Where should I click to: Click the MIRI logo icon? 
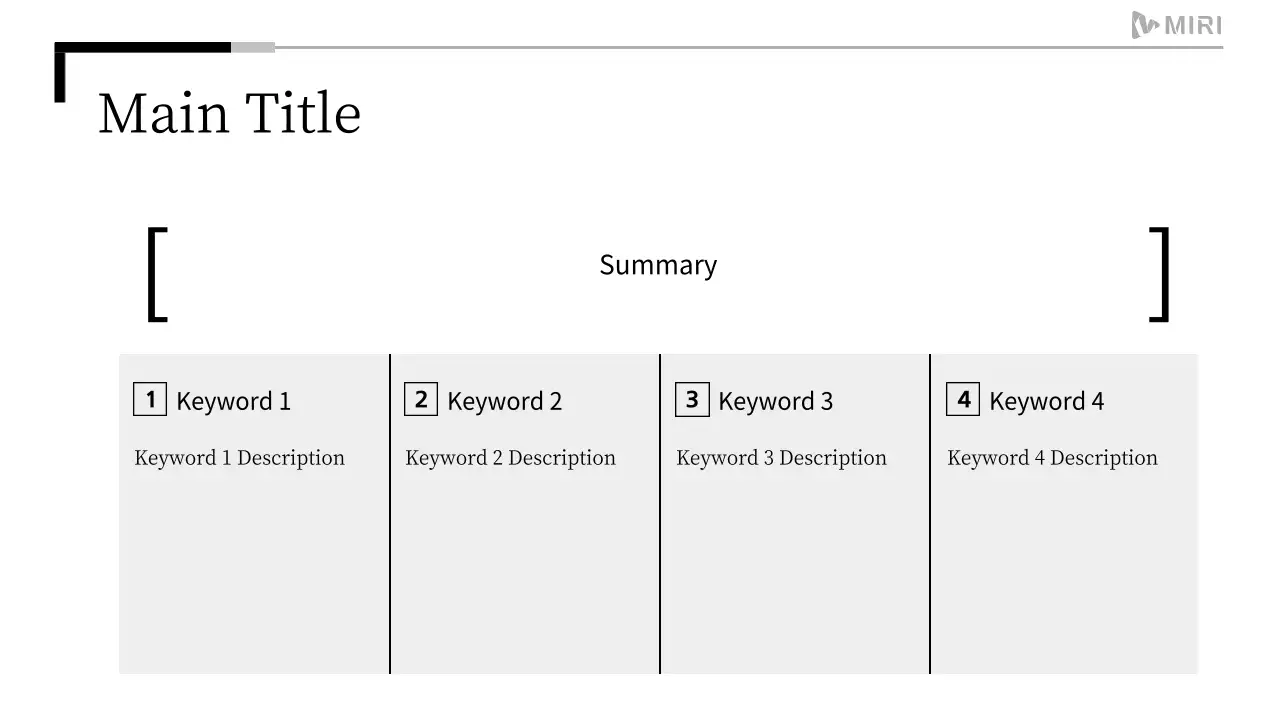(x=1145, y=25)
